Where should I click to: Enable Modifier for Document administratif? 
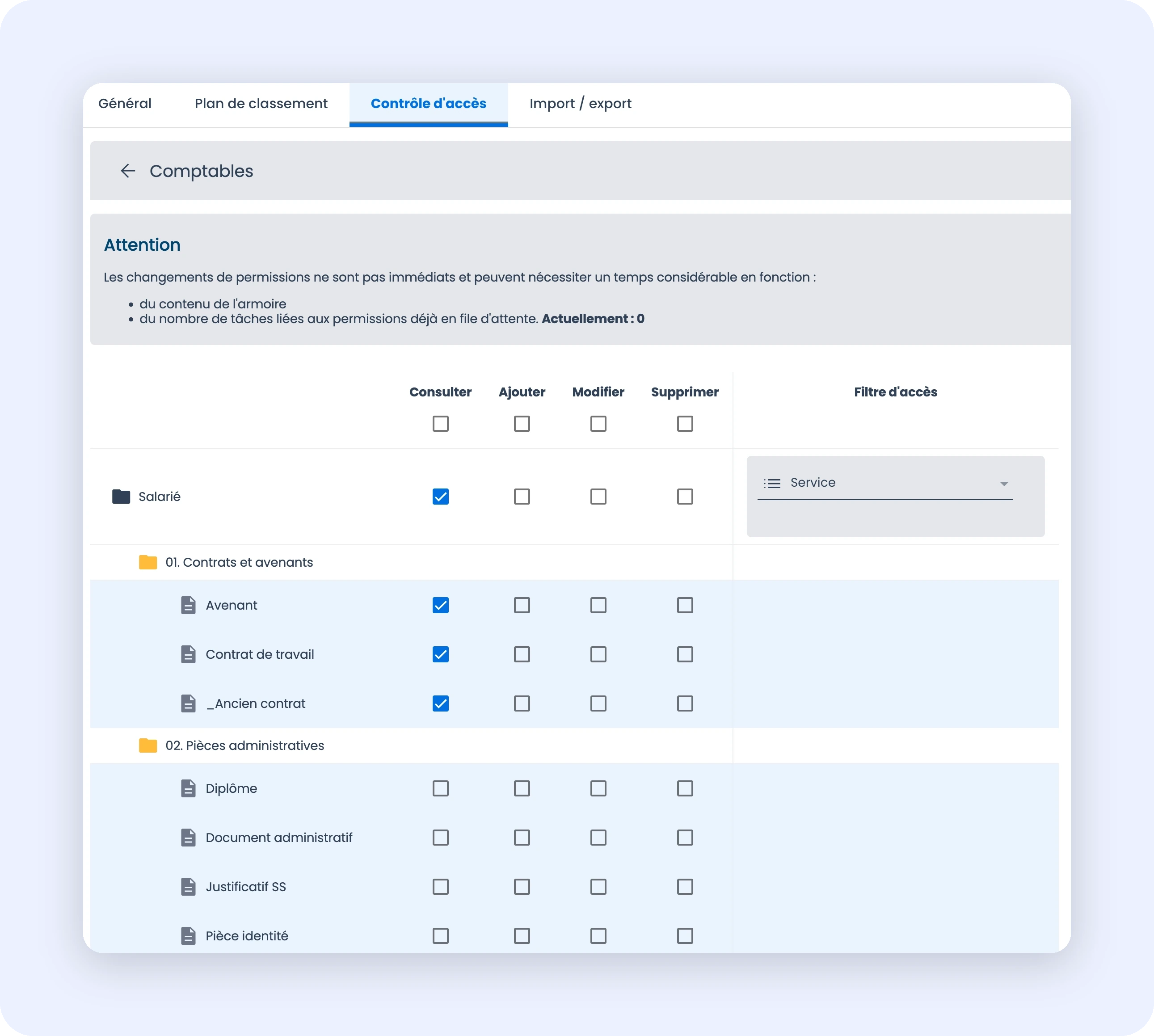pyautogui.click(x=598, y=838)
